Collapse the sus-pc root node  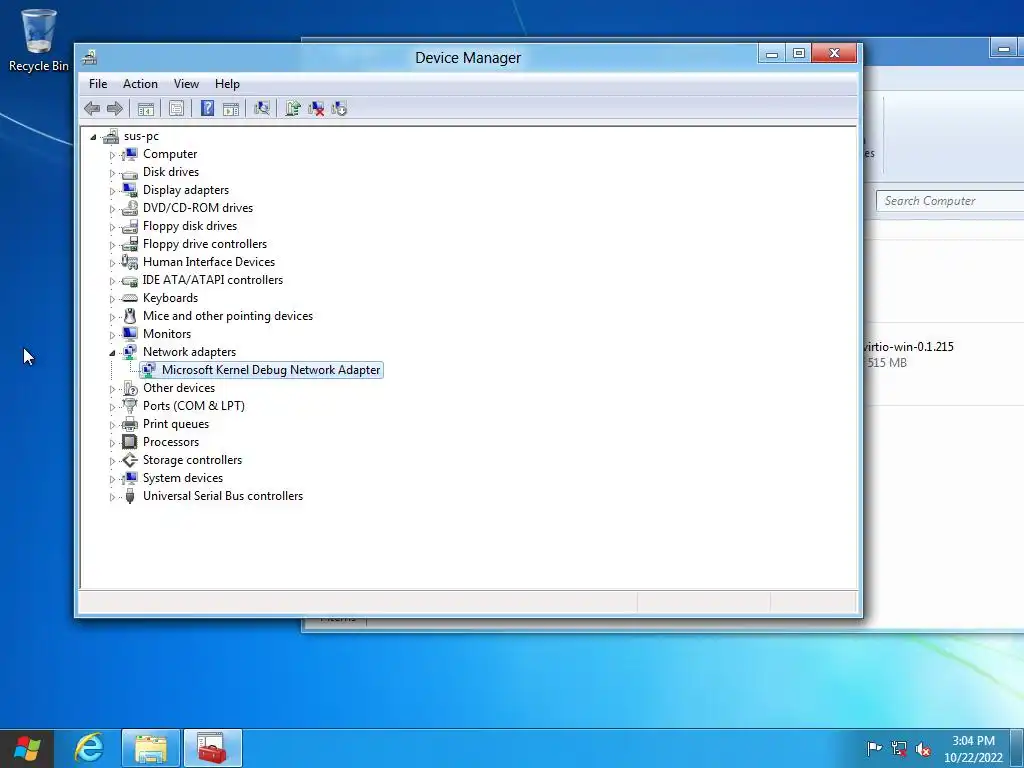pyautogui.click(x=93, y=137)
